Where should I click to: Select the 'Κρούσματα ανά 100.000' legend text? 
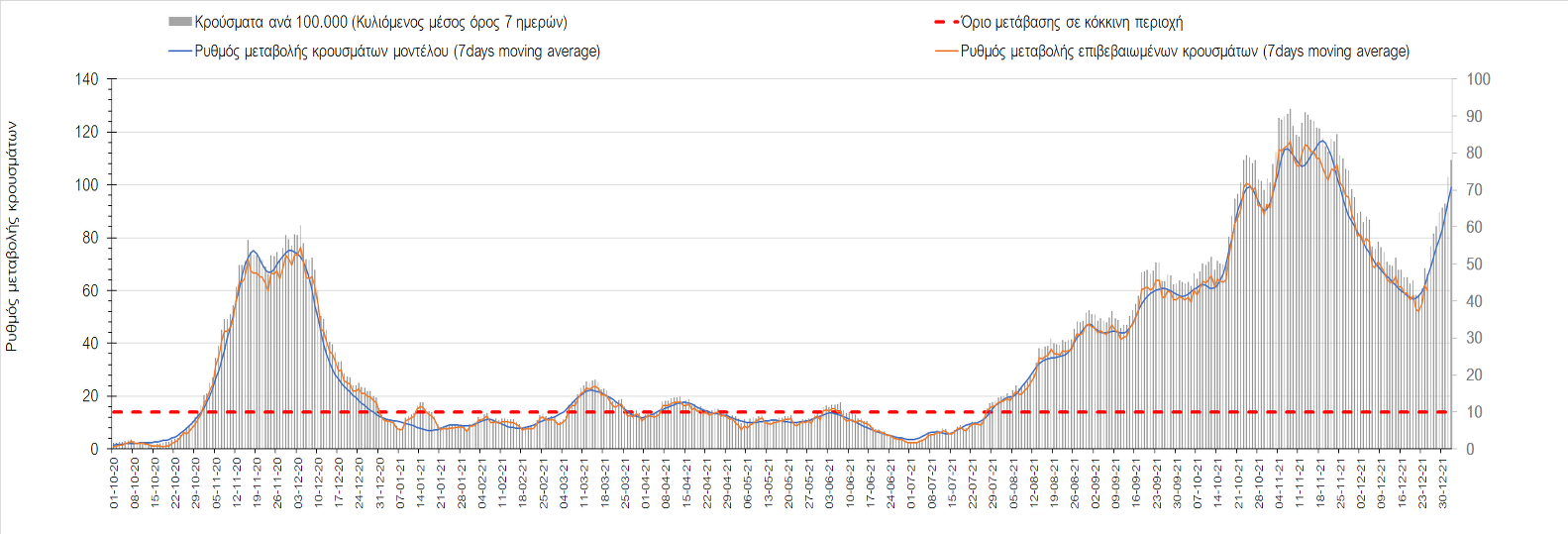tap(381, 22)
